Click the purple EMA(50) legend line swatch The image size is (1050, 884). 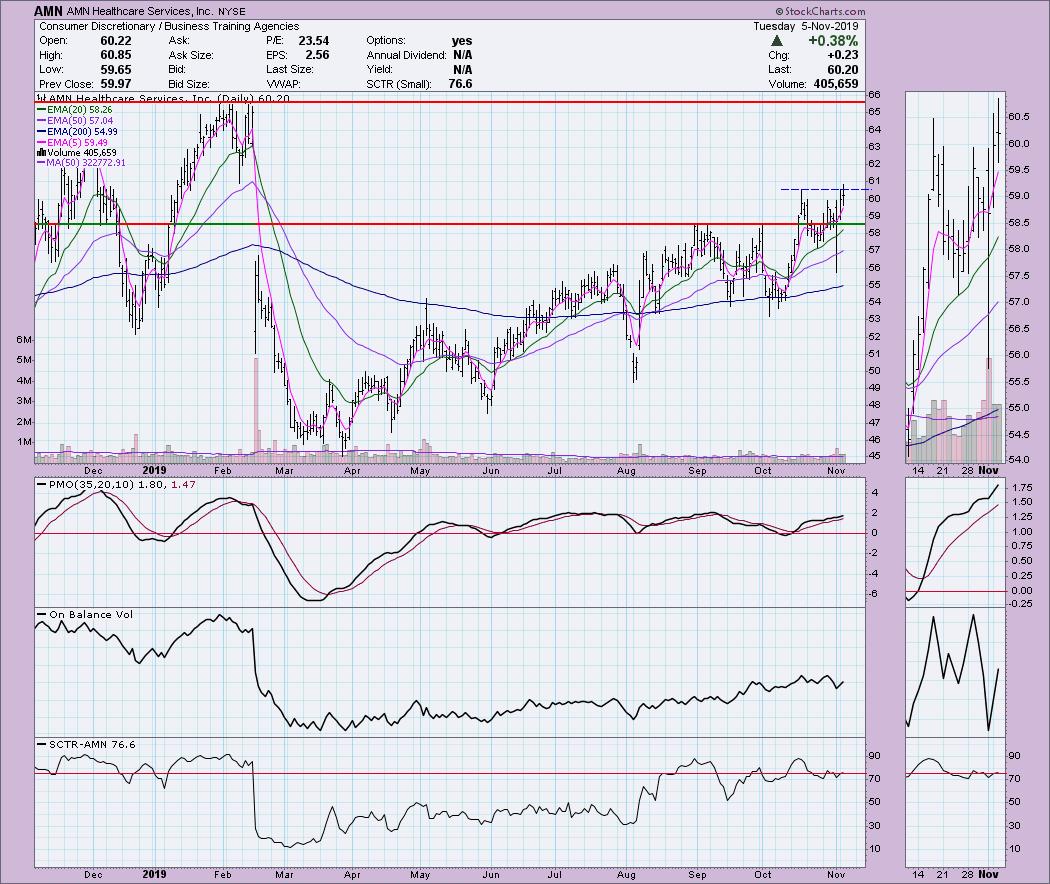pyautogui.click(x=40, y=121)
